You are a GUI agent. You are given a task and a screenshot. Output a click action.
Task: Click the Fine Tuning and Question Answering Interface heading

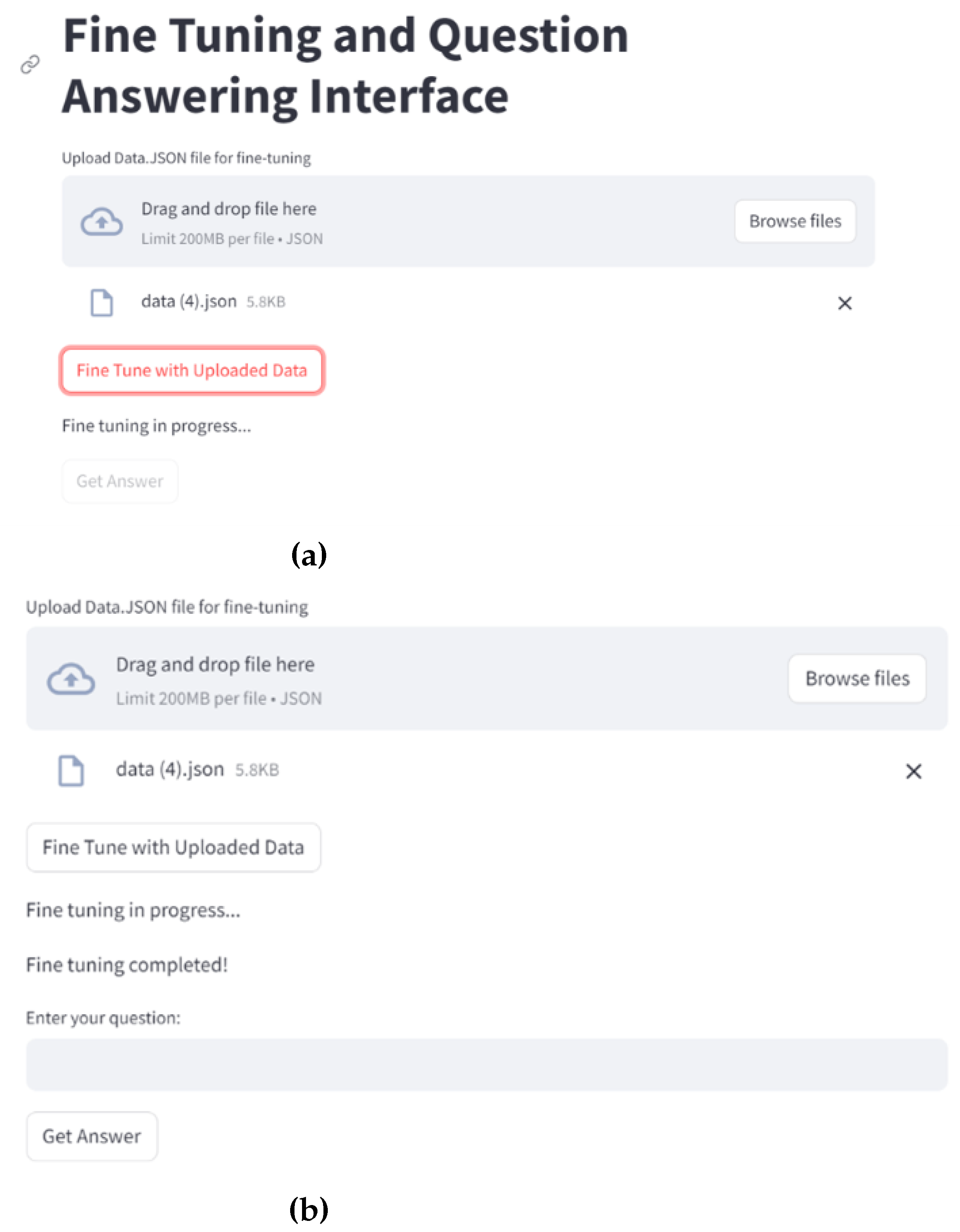[x=345, y=65]
